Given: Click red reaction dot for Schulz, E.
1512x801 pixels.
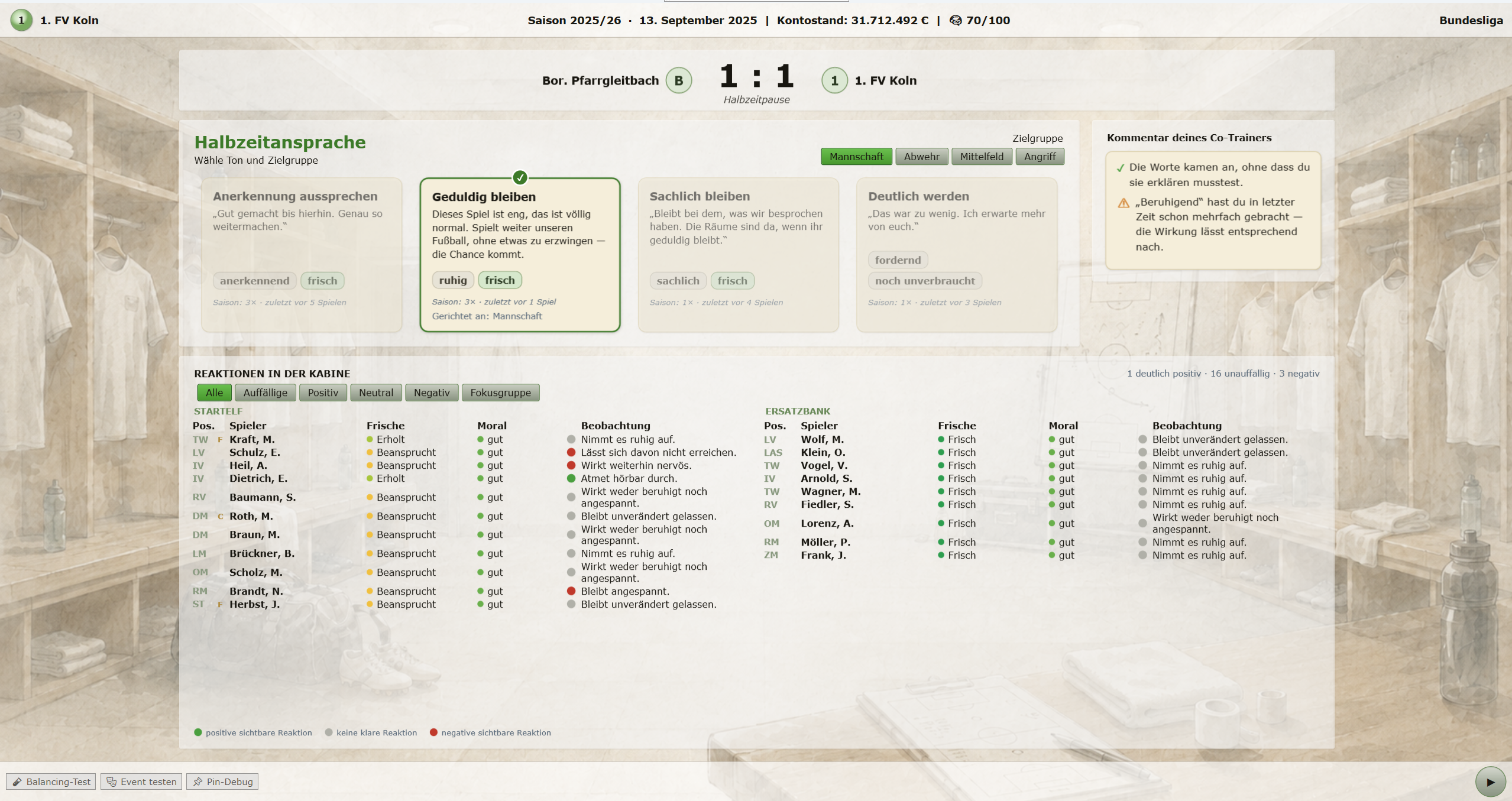Looking at the screenshot, I should (x=571, y=452).
